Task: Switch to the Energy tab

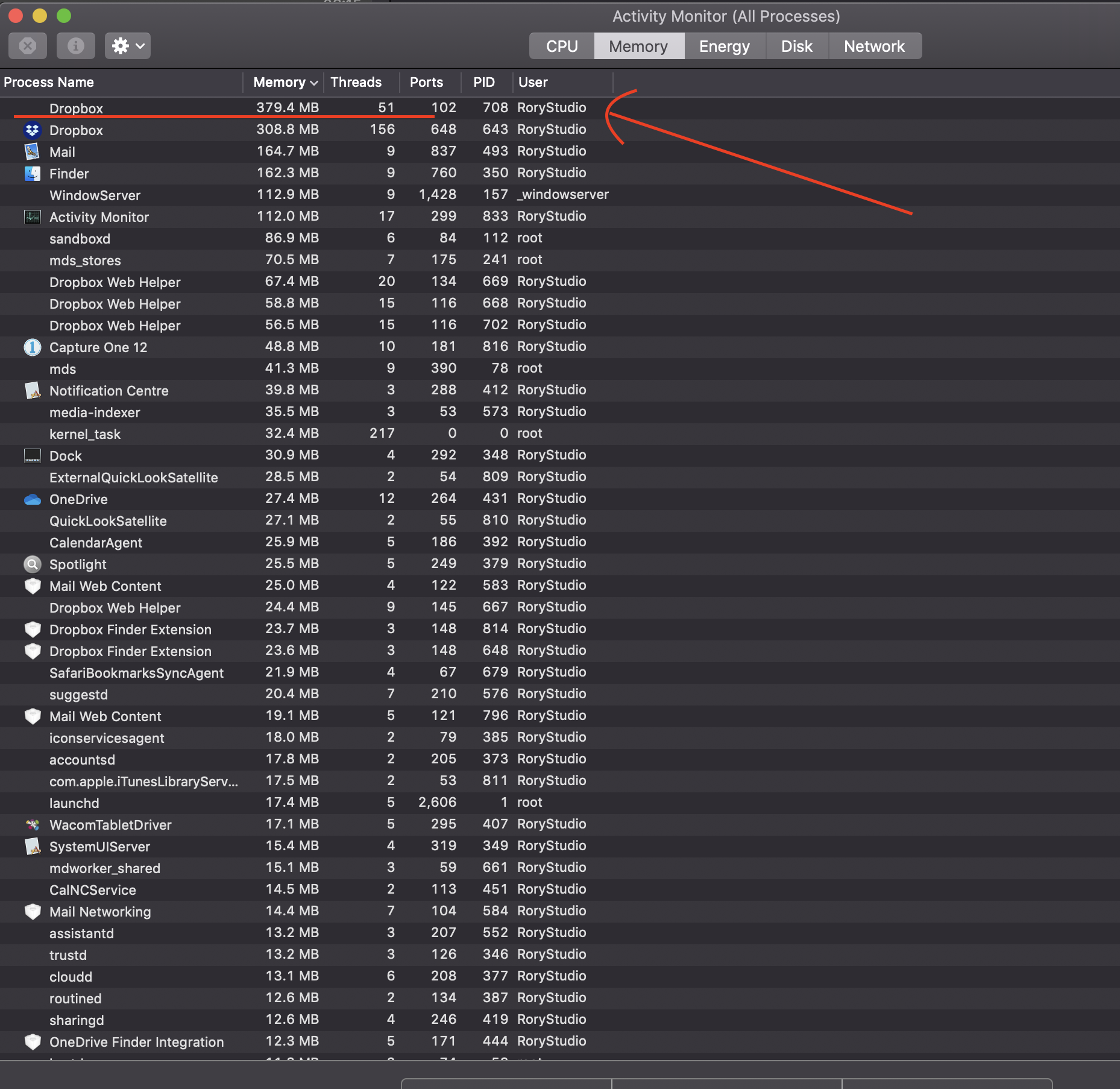Action: tap(725, 46)
